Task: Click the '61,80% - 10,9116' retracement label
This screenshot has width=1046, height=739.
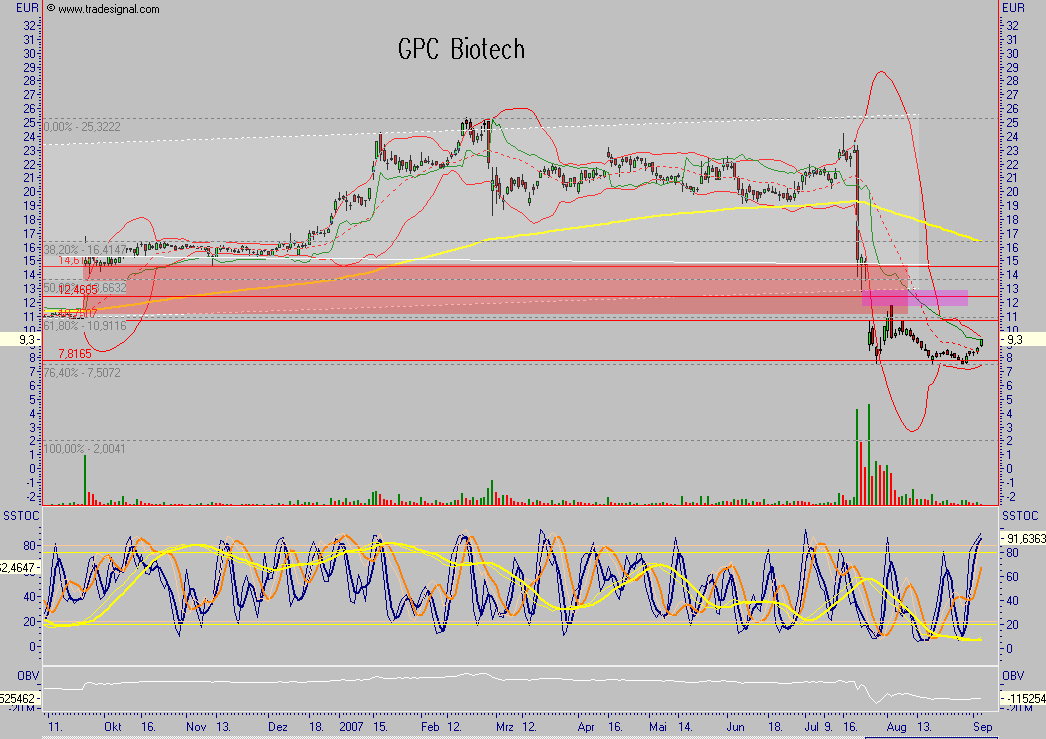Action: (x=85, y=325)
